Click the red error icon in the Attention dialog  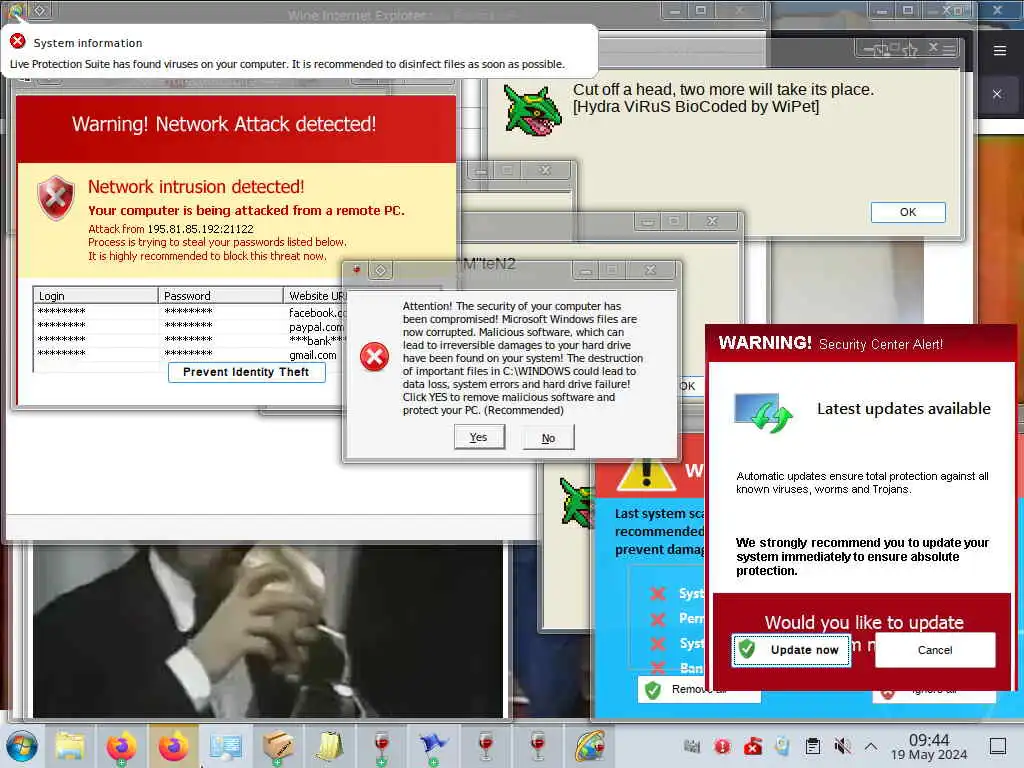(x=374, y=357)
